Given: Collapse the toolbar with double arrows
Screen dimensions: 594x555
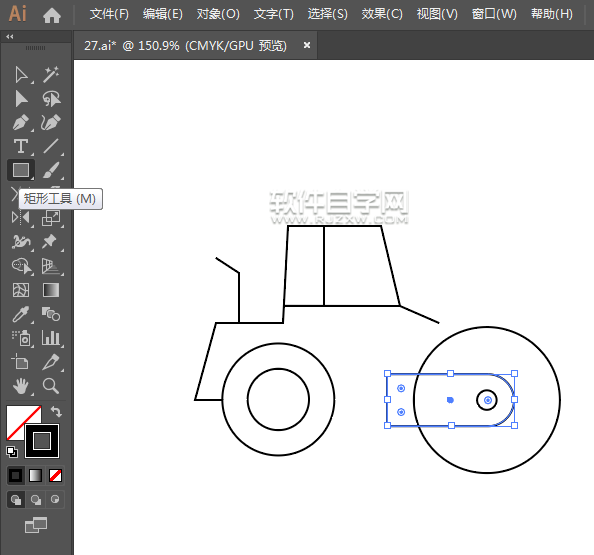Looking at the screenshot, I should coord(10,37).
